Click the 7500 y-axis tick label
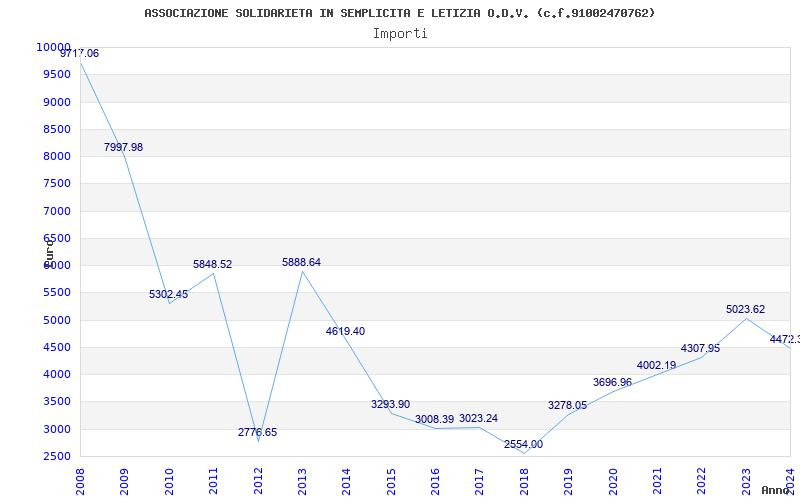This screenshot has width=800, height=500. click(57, 184)
